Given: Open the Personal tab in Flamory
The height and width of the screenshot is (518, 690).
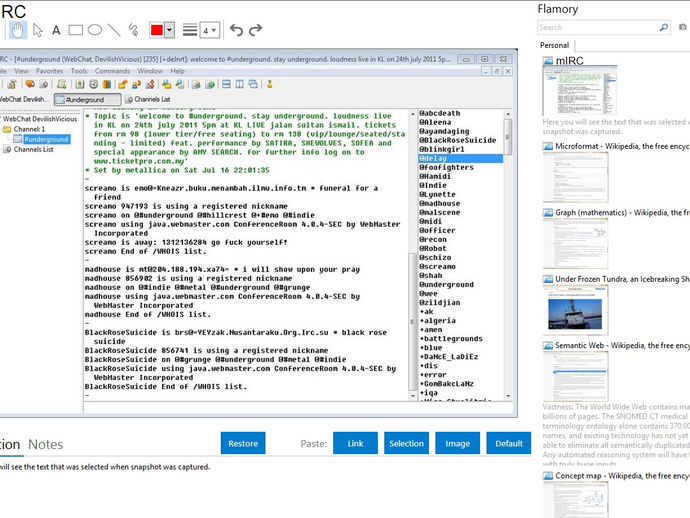Looking at the screenshot, I should tap(554, 45).
